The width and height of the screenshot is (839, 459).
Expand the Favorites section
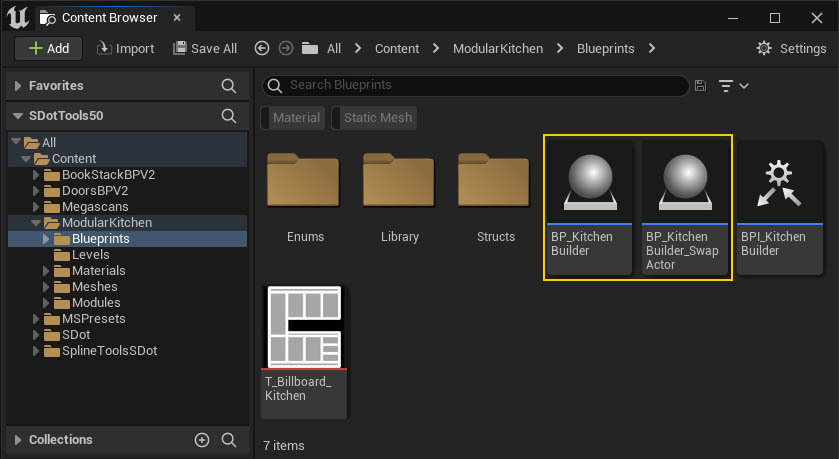pos(18,86)
